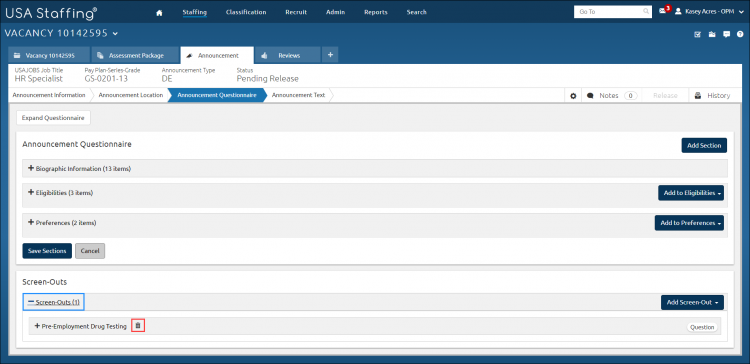750x364 pixels.
Task: Switch to the Reviews tab
Action: (288, 55)
